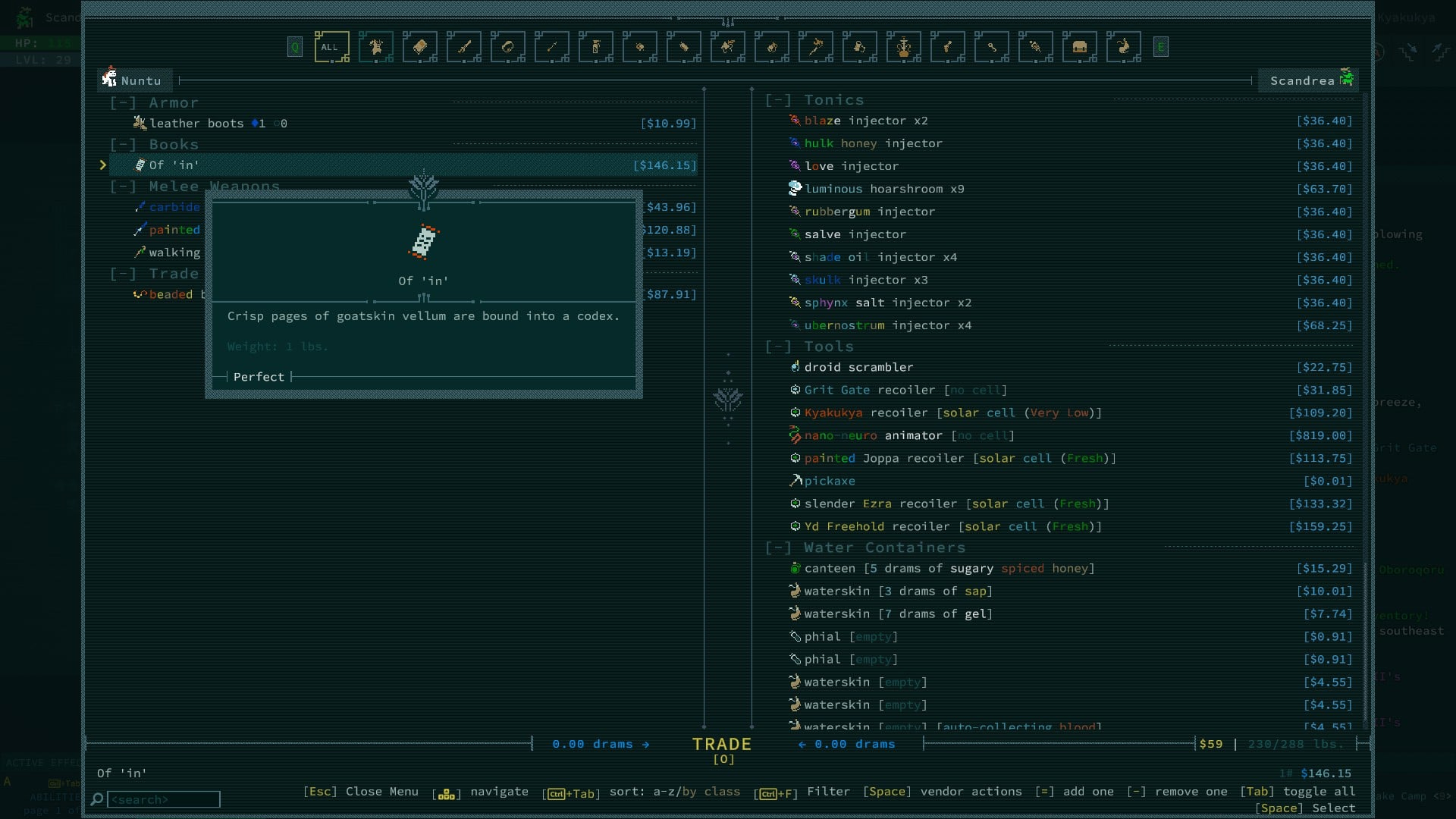The width and height of the screenshot is (1456, 819).
Task: Filter by the chest category icon
Action: 1079,47
